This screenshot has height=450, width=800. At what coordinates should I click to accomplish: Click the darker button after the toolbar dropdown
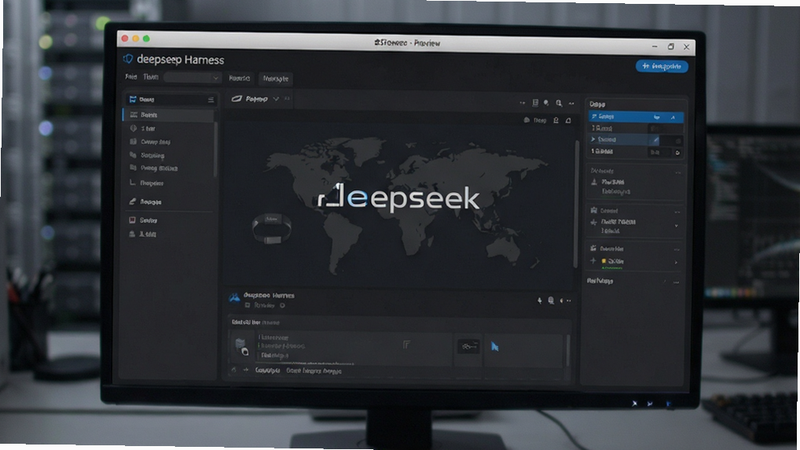[276, 79]
